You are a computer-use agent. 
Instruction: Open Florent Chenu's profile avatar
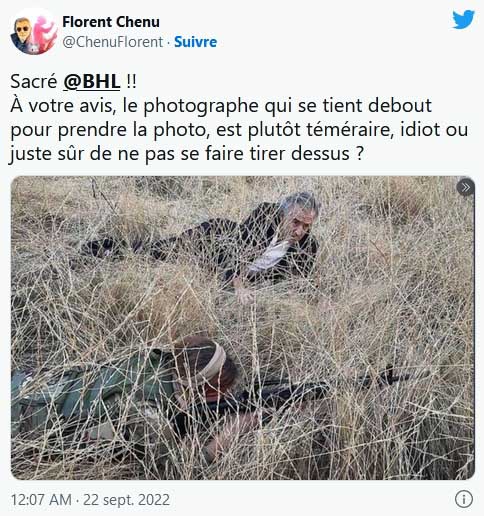click(34, 32)
